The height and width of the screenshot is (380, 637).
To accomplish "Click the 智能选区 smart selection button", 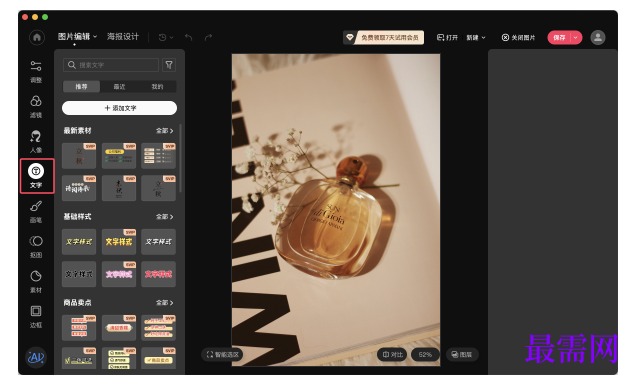I will [222, 354].
